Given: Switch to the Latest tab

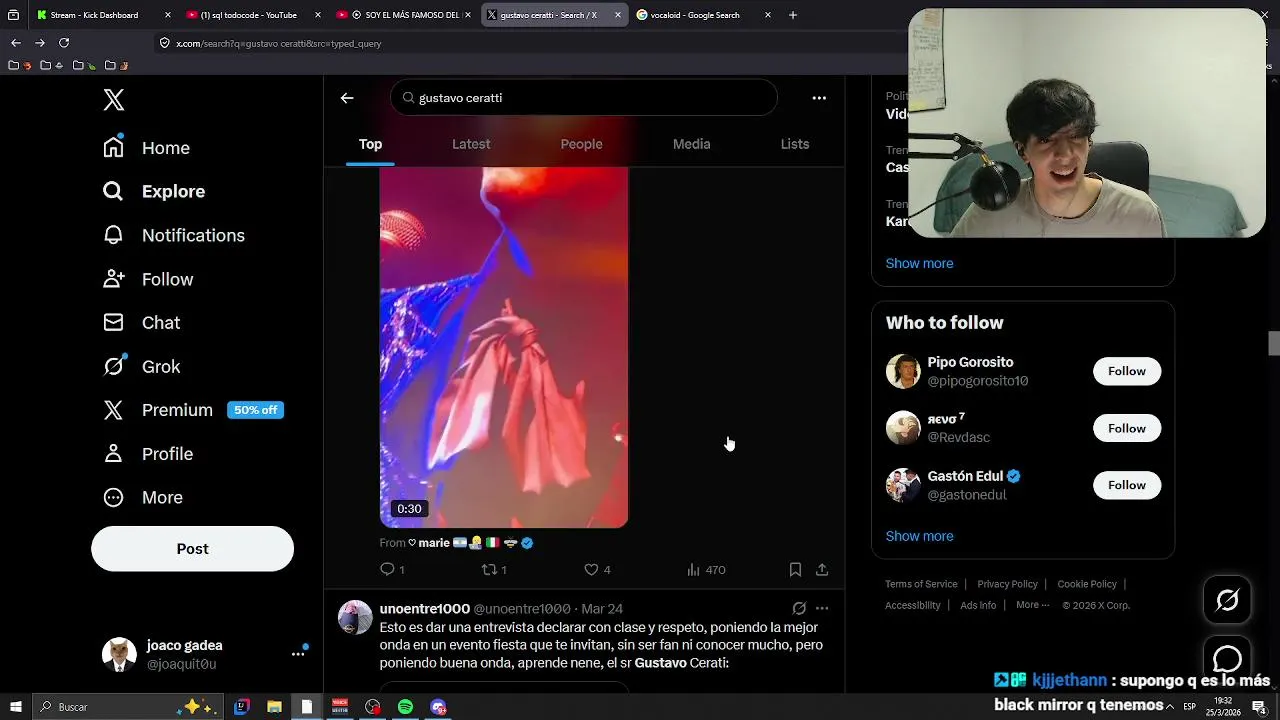Looking at the screenshot, I should pyautogui.click(x=471, y=144).
